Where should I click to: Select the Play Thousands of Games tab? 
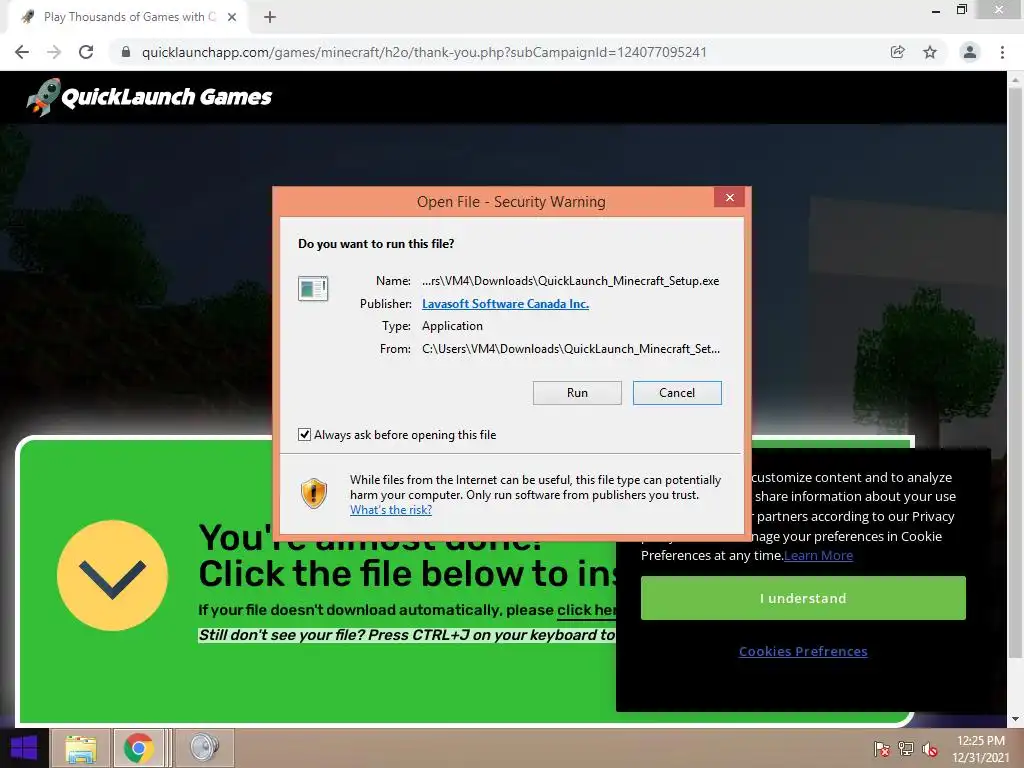[x=129, y=17]
